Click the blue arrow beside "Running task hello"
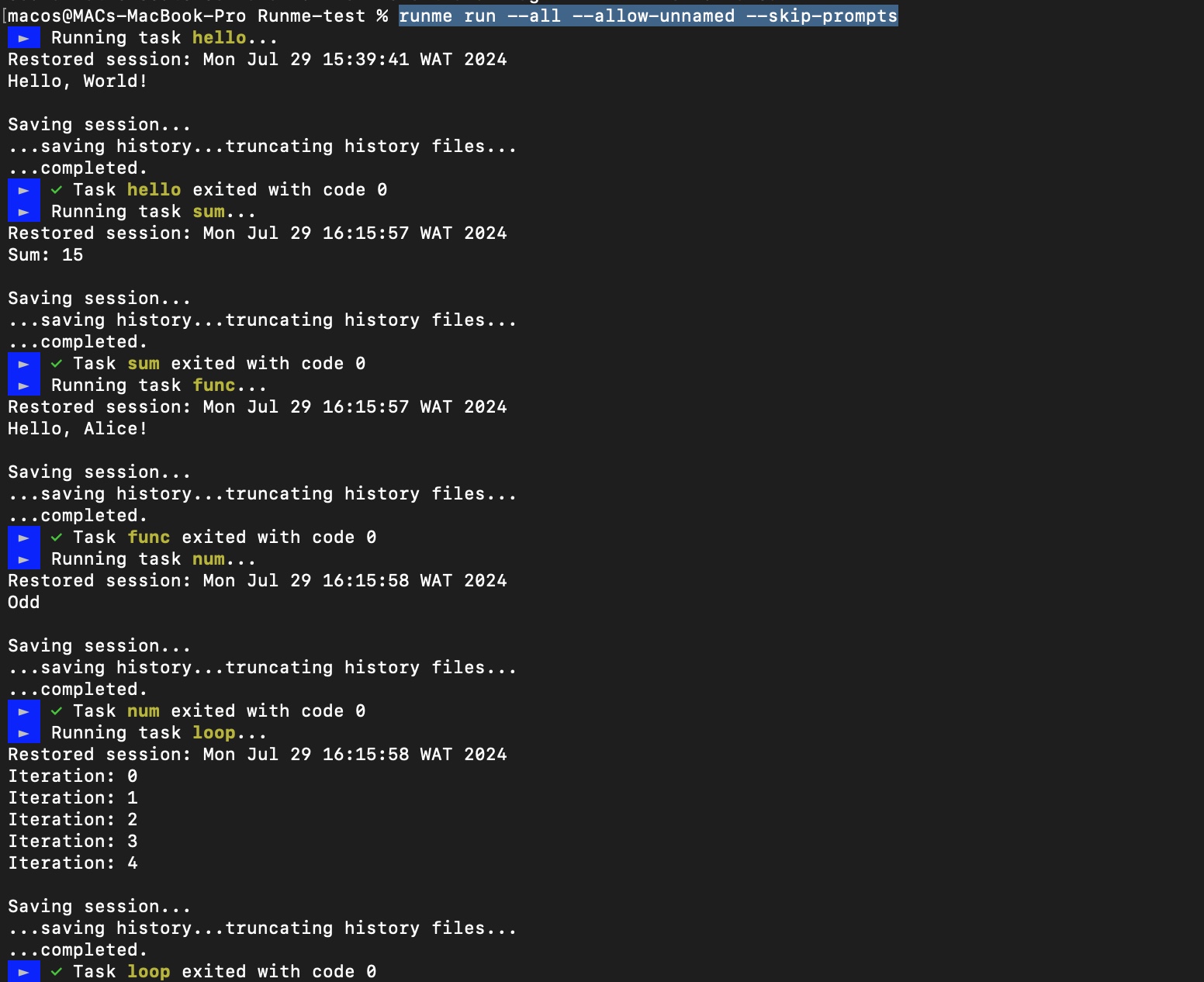 point(23,38)
